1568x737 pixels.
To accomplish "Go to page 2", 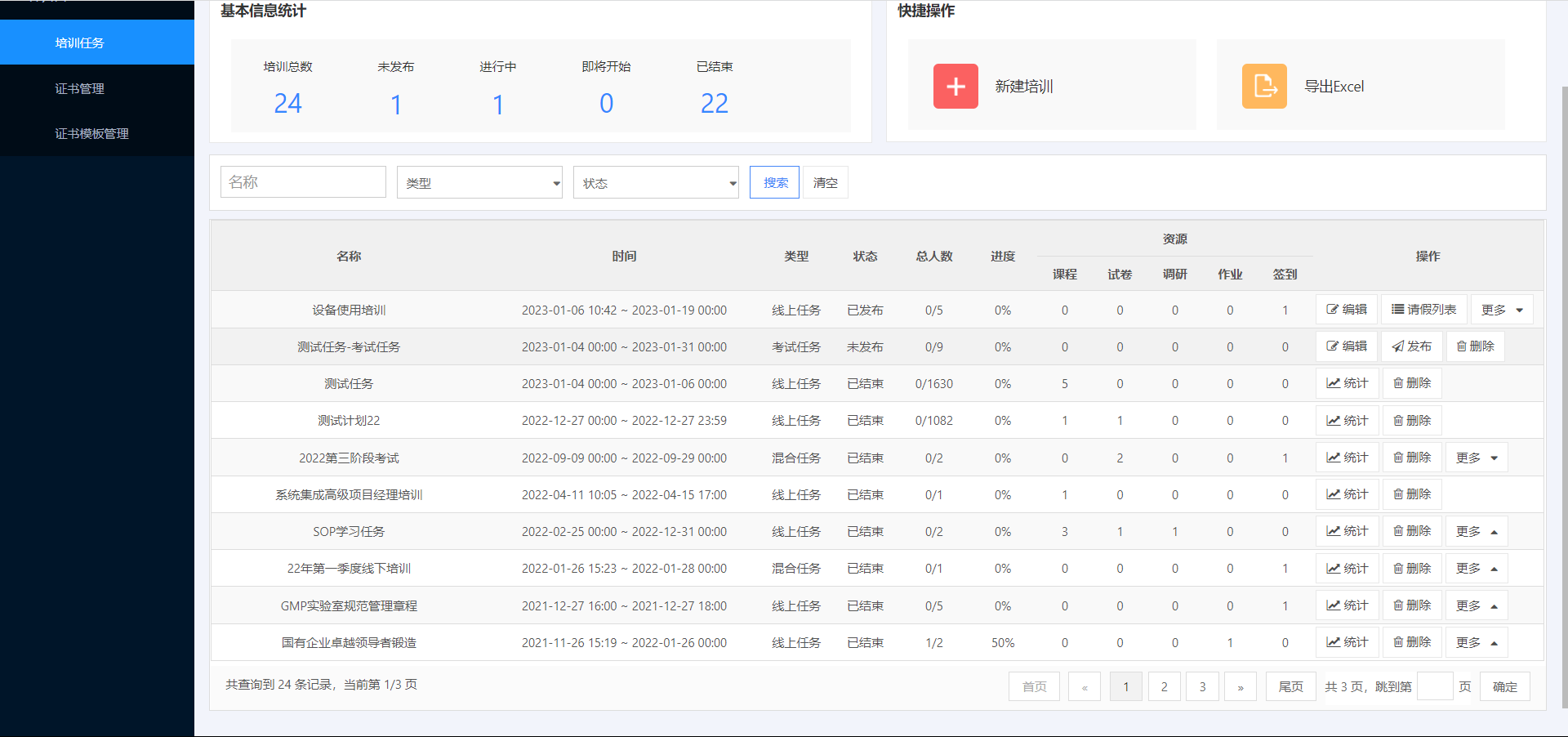I will coord(1165,686).
